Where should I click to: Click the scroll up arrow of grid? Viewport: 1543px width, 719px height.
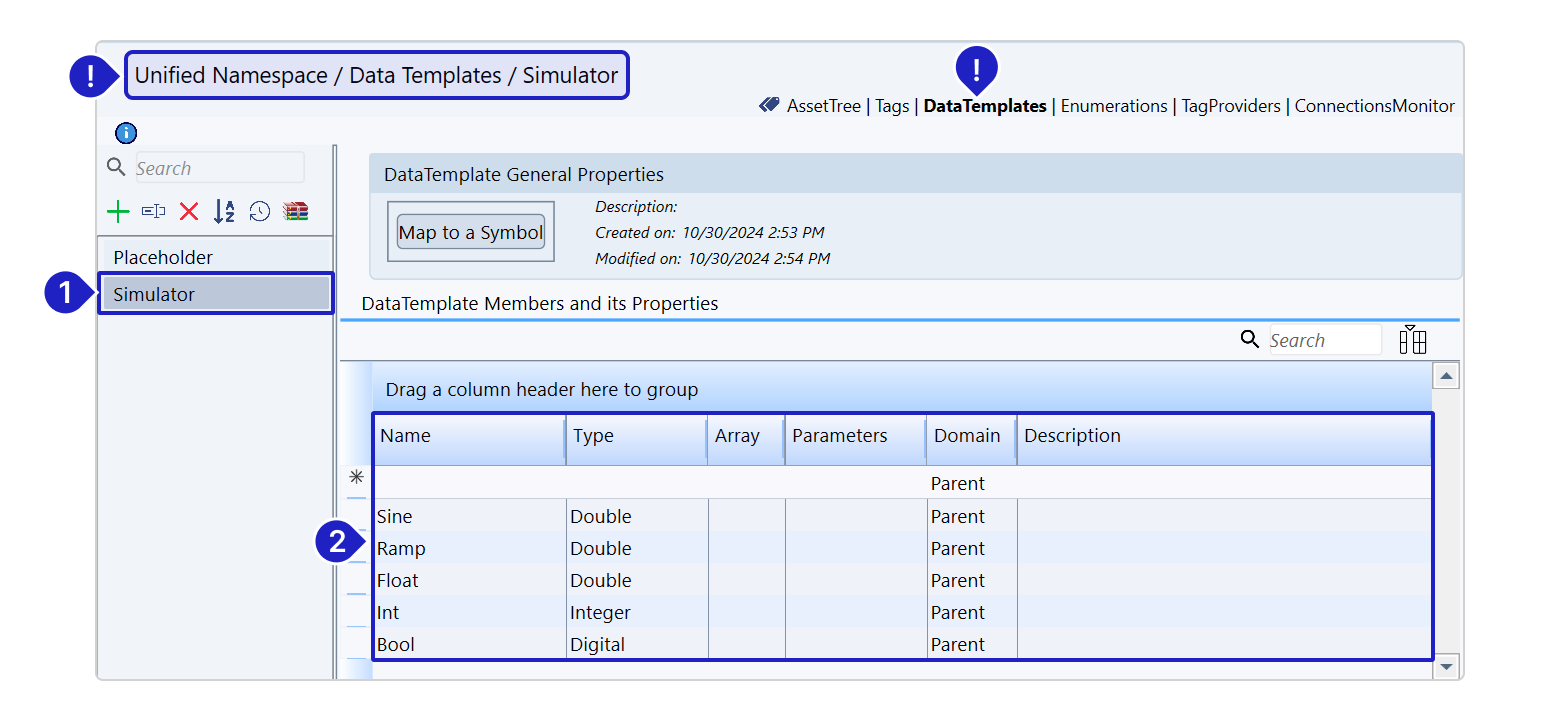(1446, 376)
